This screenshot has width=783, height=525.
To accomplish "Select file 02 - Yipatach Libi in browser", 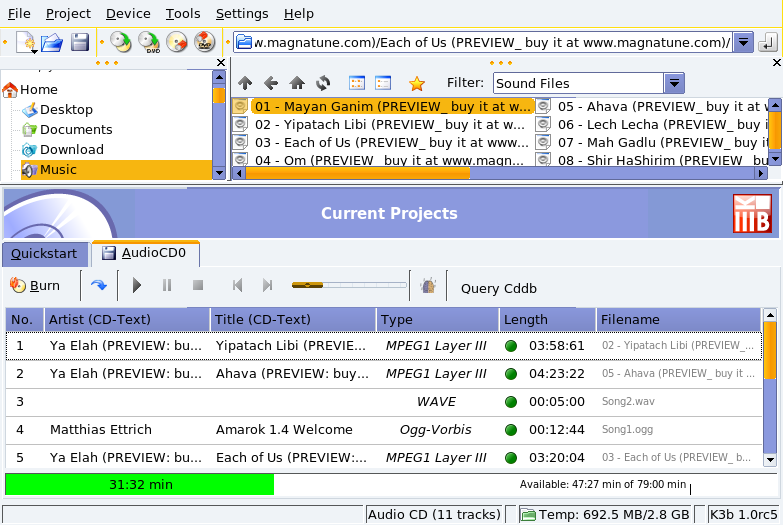I will coord(380,124).
